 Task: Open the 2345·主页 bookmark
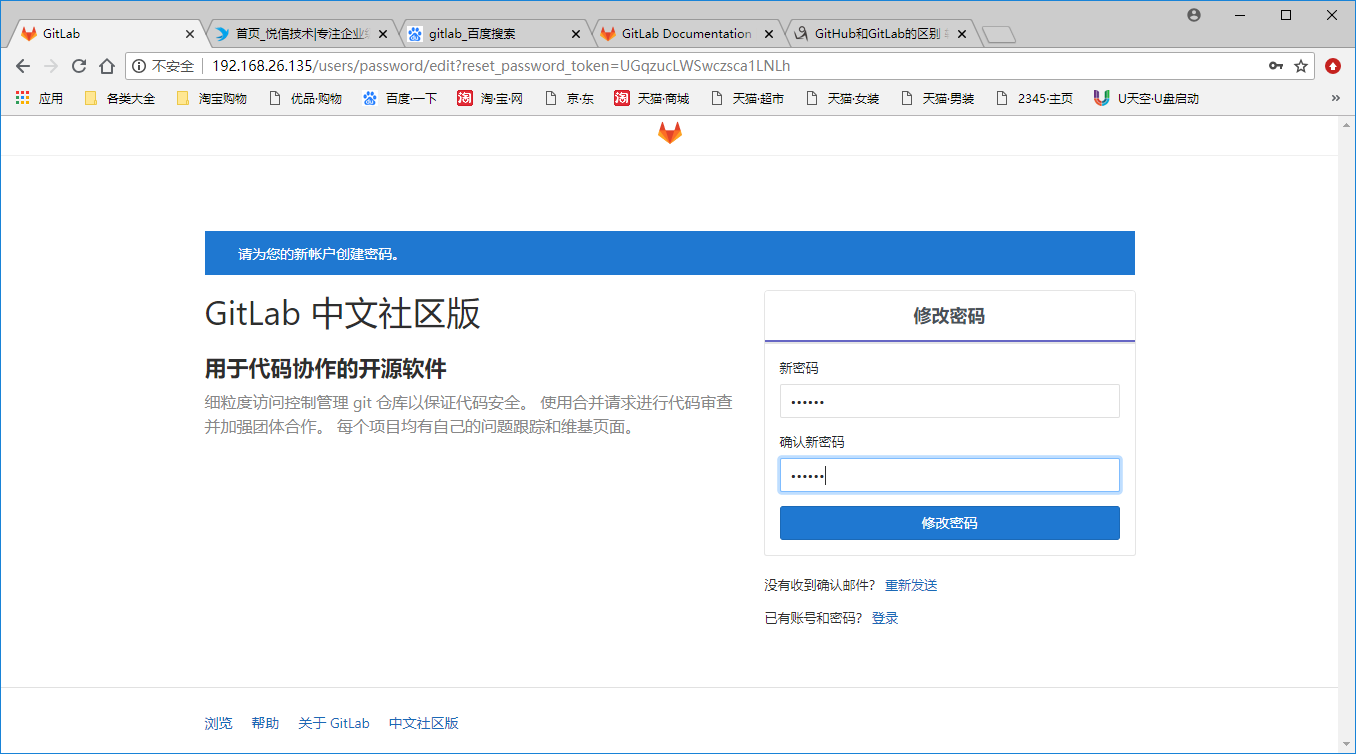pyautogui.click(x=1034, y=98)
